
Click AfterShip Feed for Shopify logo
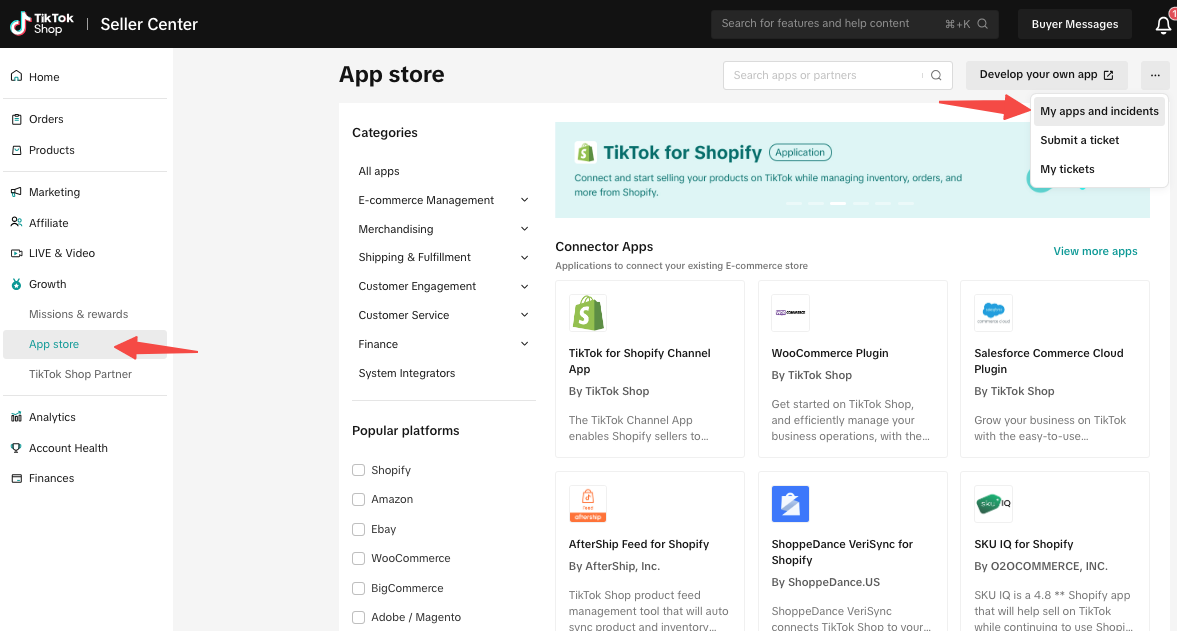588,503
